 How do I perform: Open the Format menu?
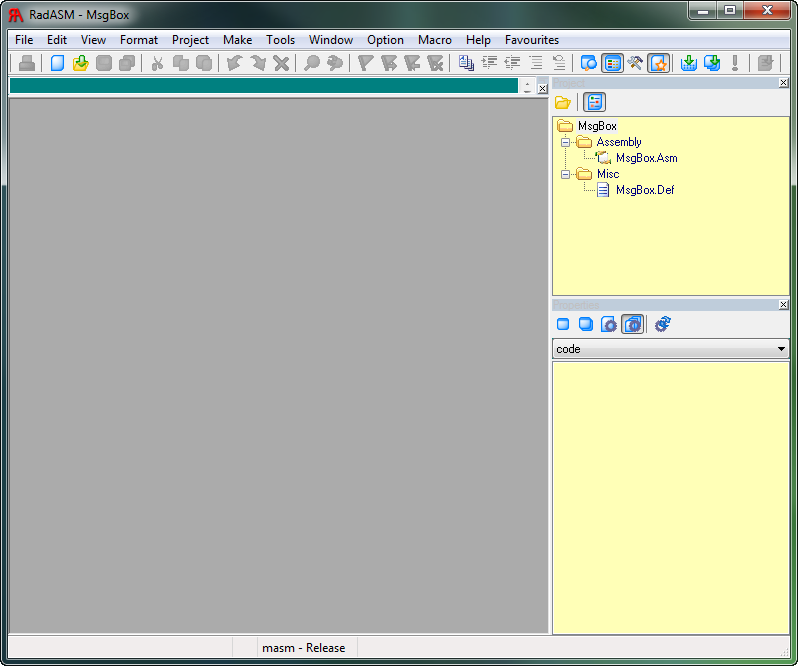click(139, 40)
